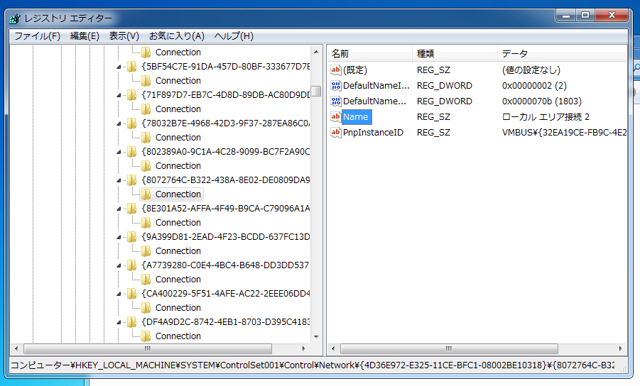Collapse the {802389A0-9C1A key
Viewport: 640px width, 386px height.
(x=119, y=152)
